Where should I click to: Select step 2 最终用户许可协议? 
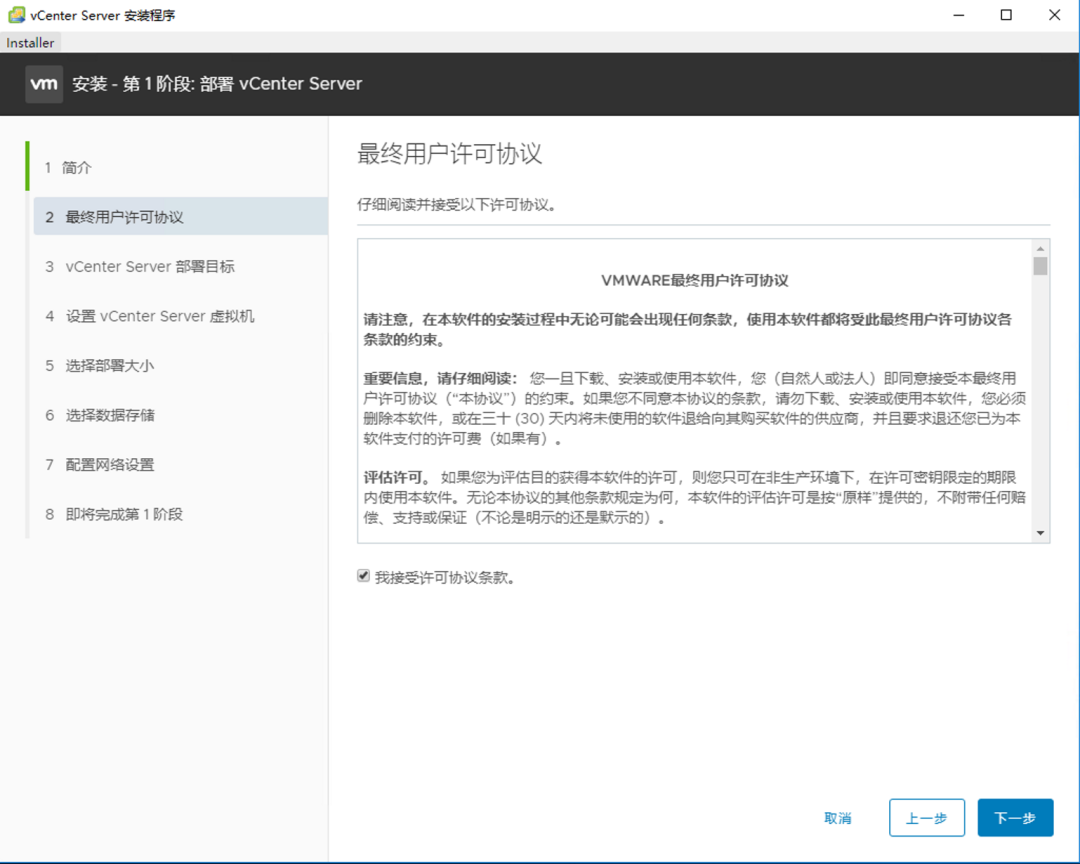pos(180,217)
